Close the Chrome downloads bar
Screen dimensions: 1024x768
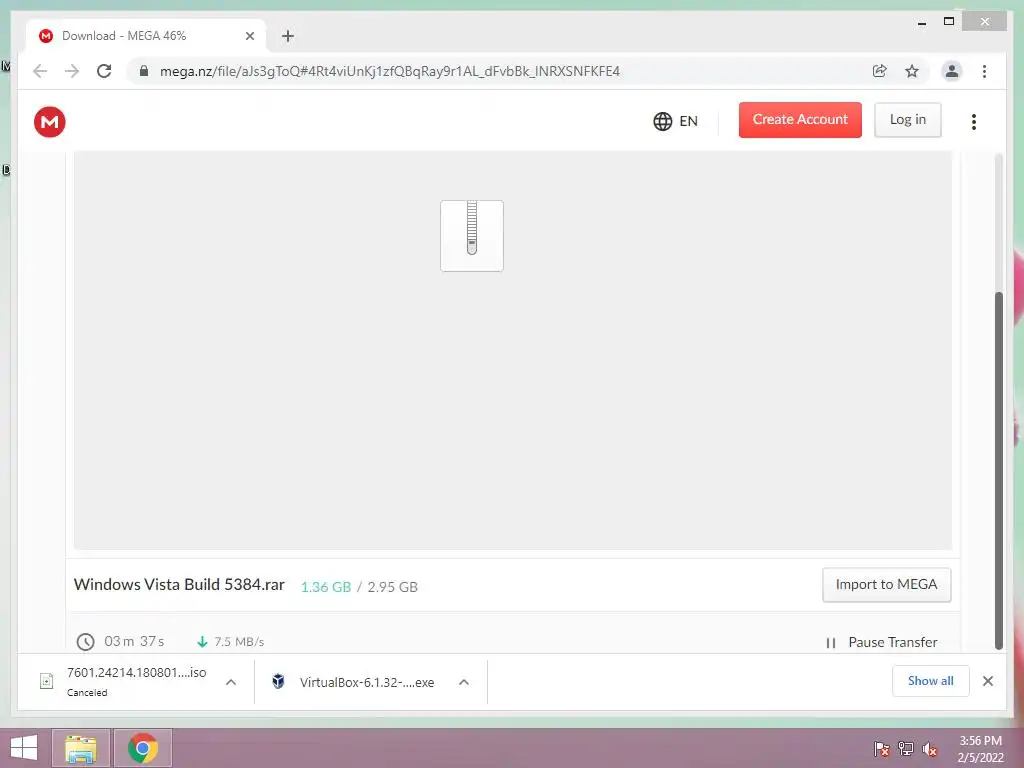tap(988, 681)
